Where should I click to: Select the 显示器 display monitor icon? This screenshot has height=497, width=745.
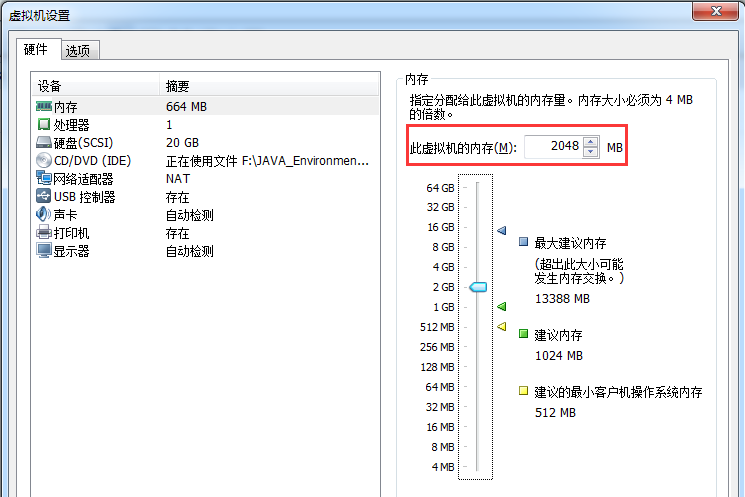click(x=44, y=250)
